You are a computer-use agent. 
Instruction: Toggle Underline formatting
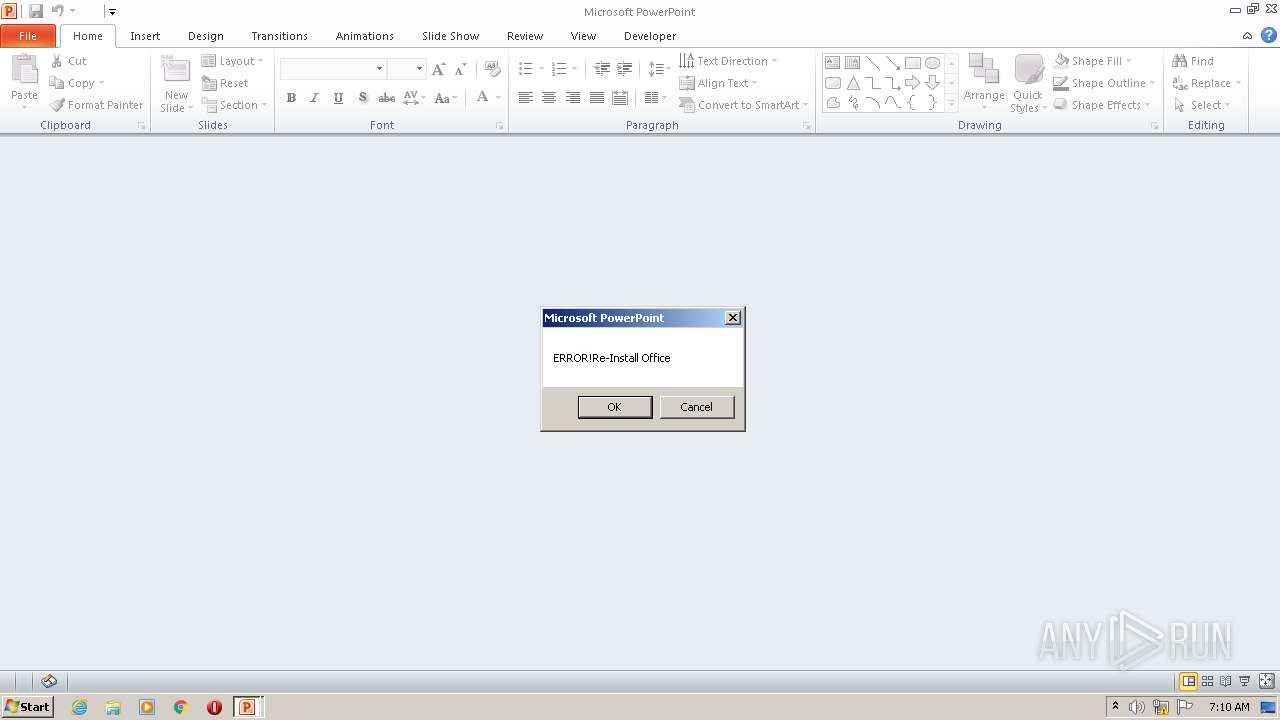coord(338,98)
